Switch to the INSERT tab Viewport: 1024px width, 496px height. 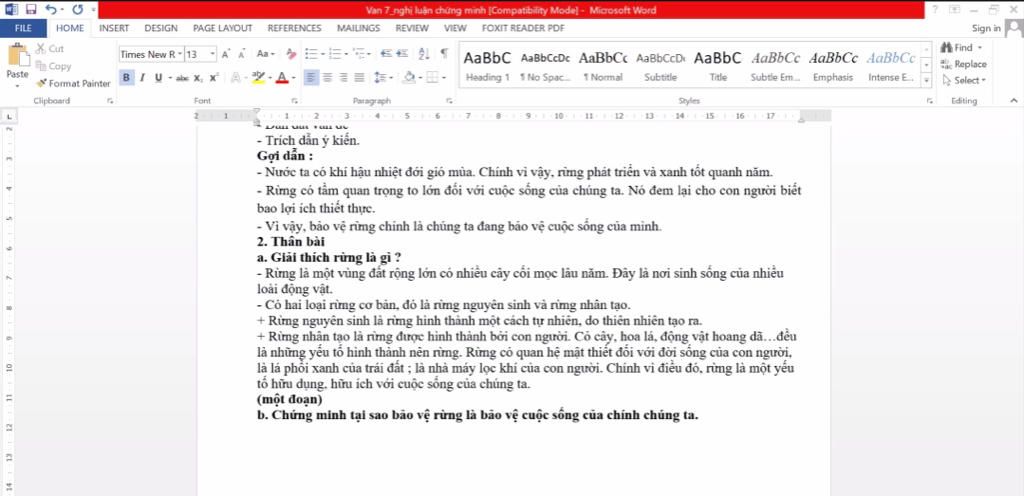coord(114,28)
